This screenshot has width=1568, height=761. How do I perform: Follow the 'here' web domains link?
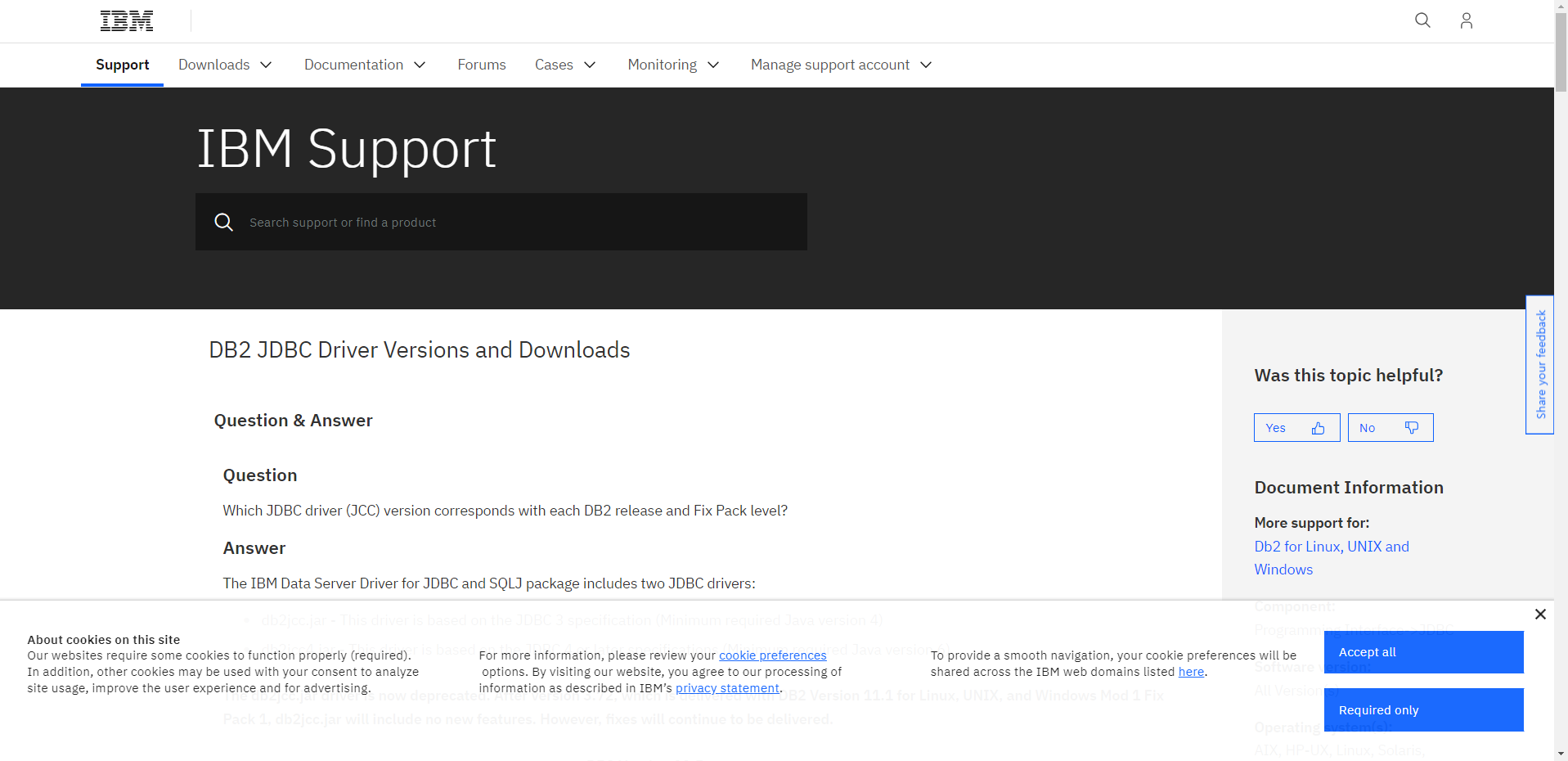[1191, 672]
